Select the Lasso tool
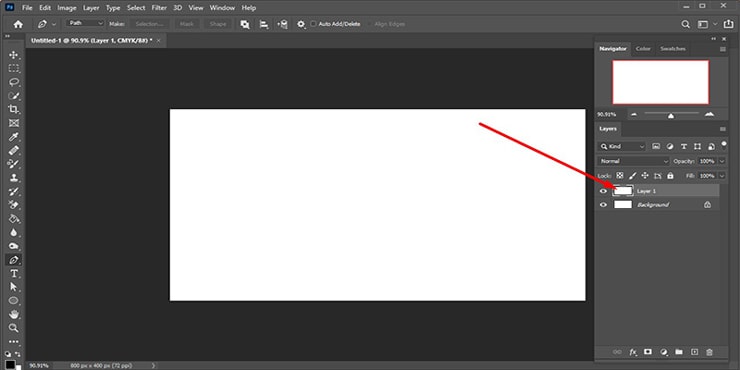This screenshot has width=740, height=370. point(14,82)
